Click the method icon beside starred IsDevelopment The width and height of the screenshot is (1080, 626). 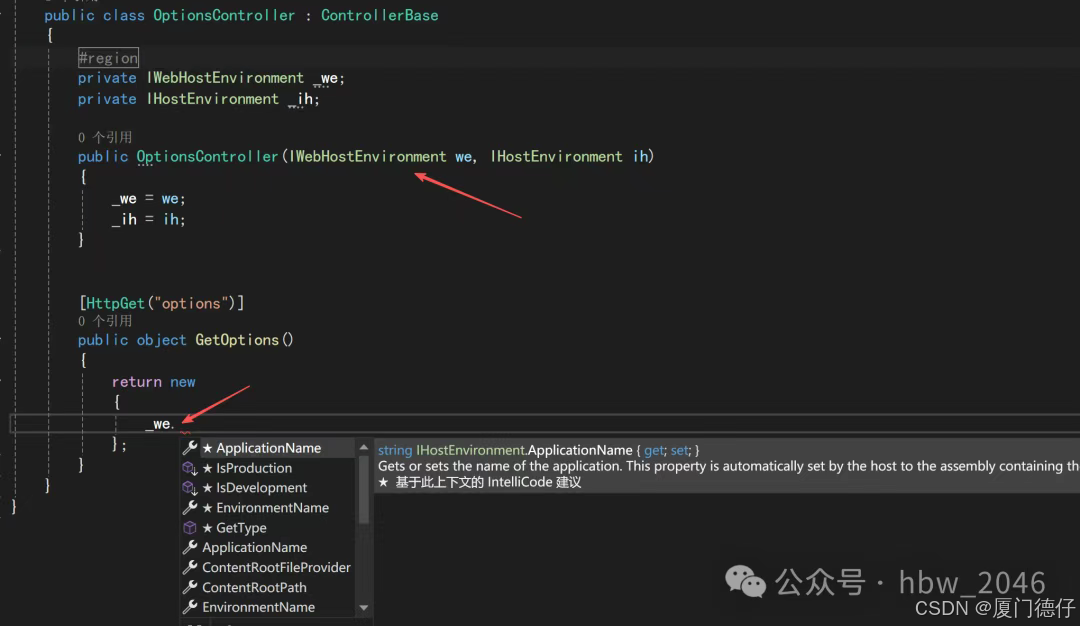189,488
